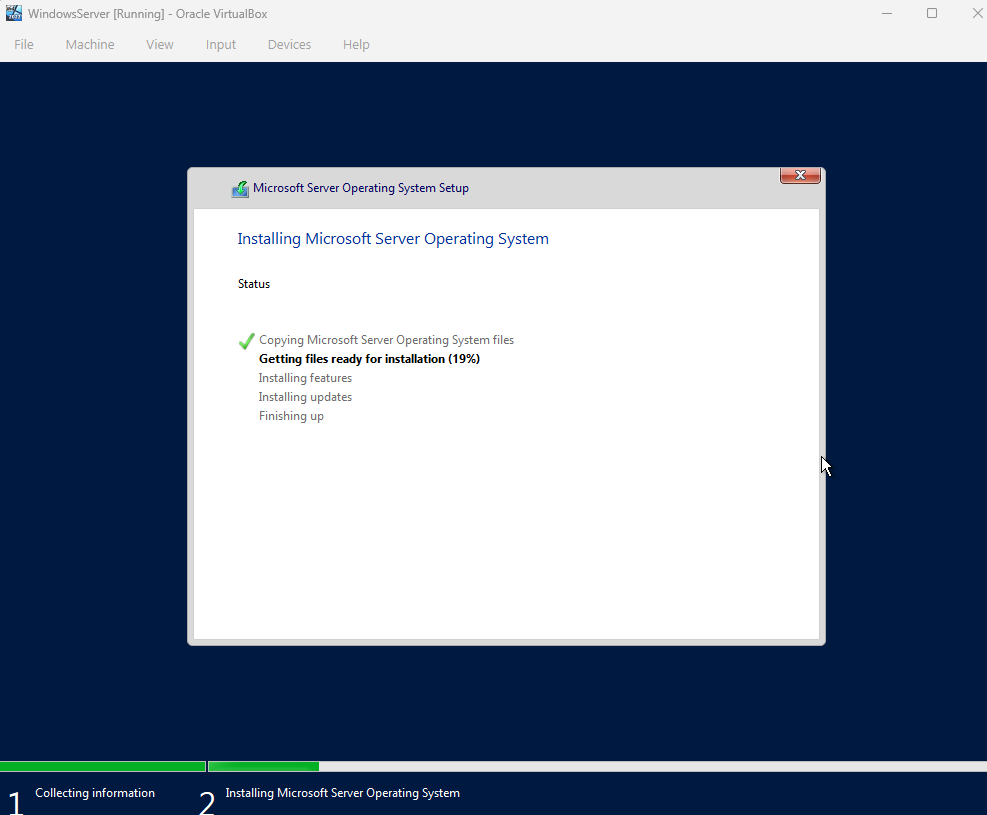The image size is (987, 815).
Task: Maximize the VirtualBox window
Action: coord(932,13)
